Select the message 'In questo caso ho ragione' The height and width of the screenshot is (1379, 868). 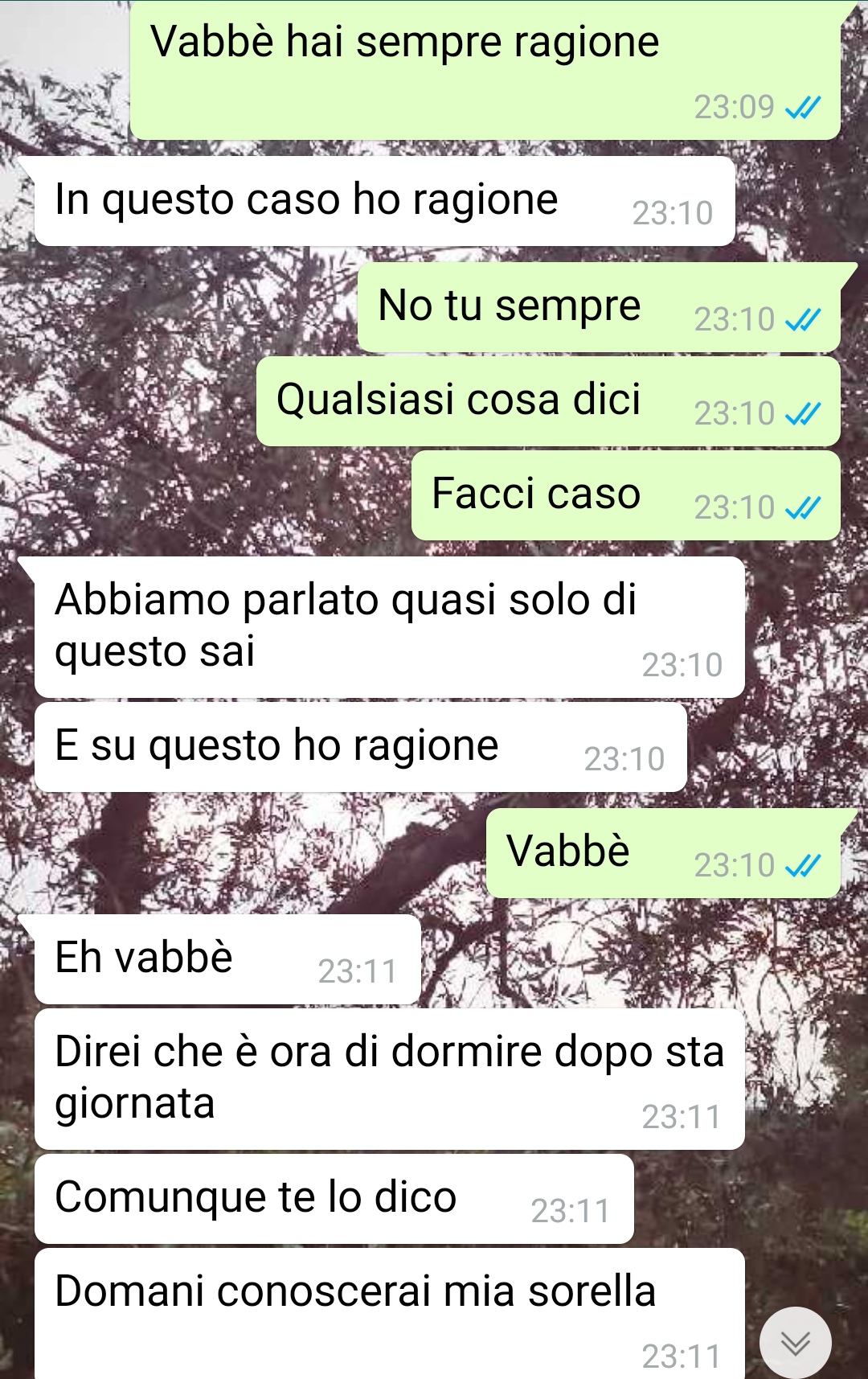pos(384,201)
